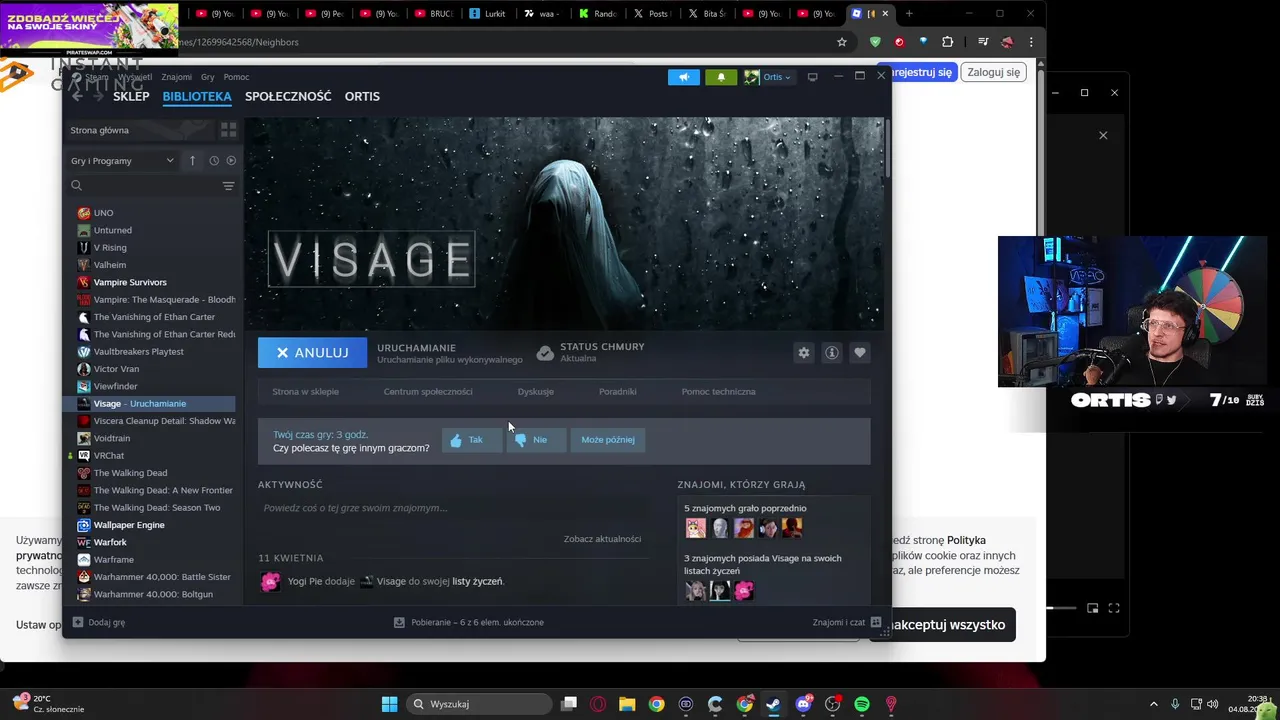Viewport: 1280px width, 720px height.
Task: Open taskbar system tray chevron
Action: coord(1153,704)
